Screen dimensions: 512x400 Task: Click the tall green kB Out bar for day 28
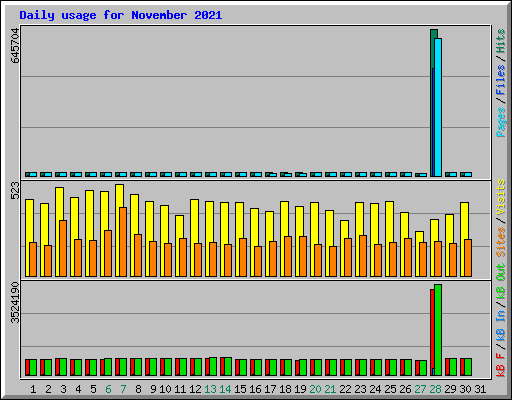[x=438, y=330]
